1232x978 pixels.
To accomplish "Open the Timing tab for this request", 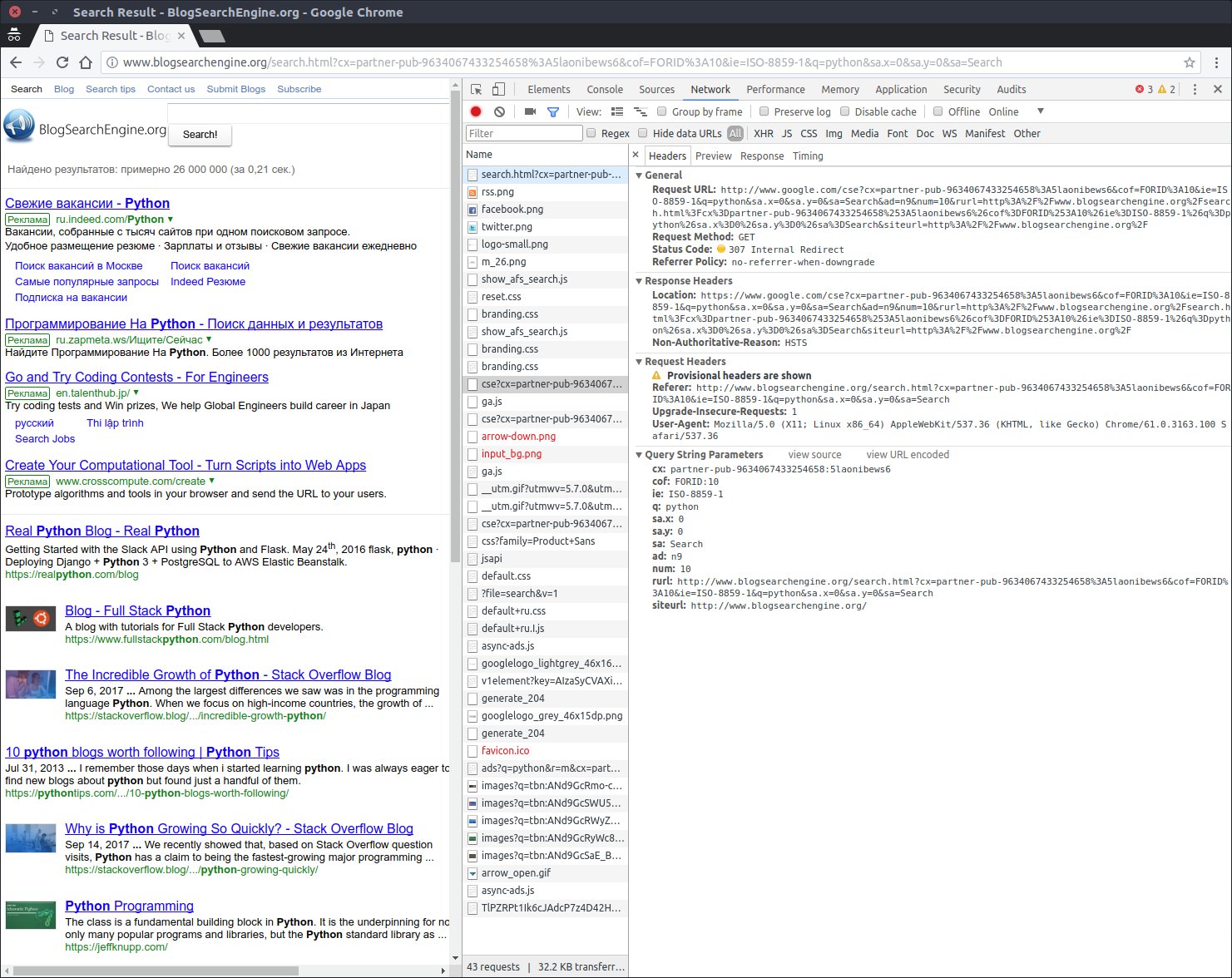I will 808,156.
